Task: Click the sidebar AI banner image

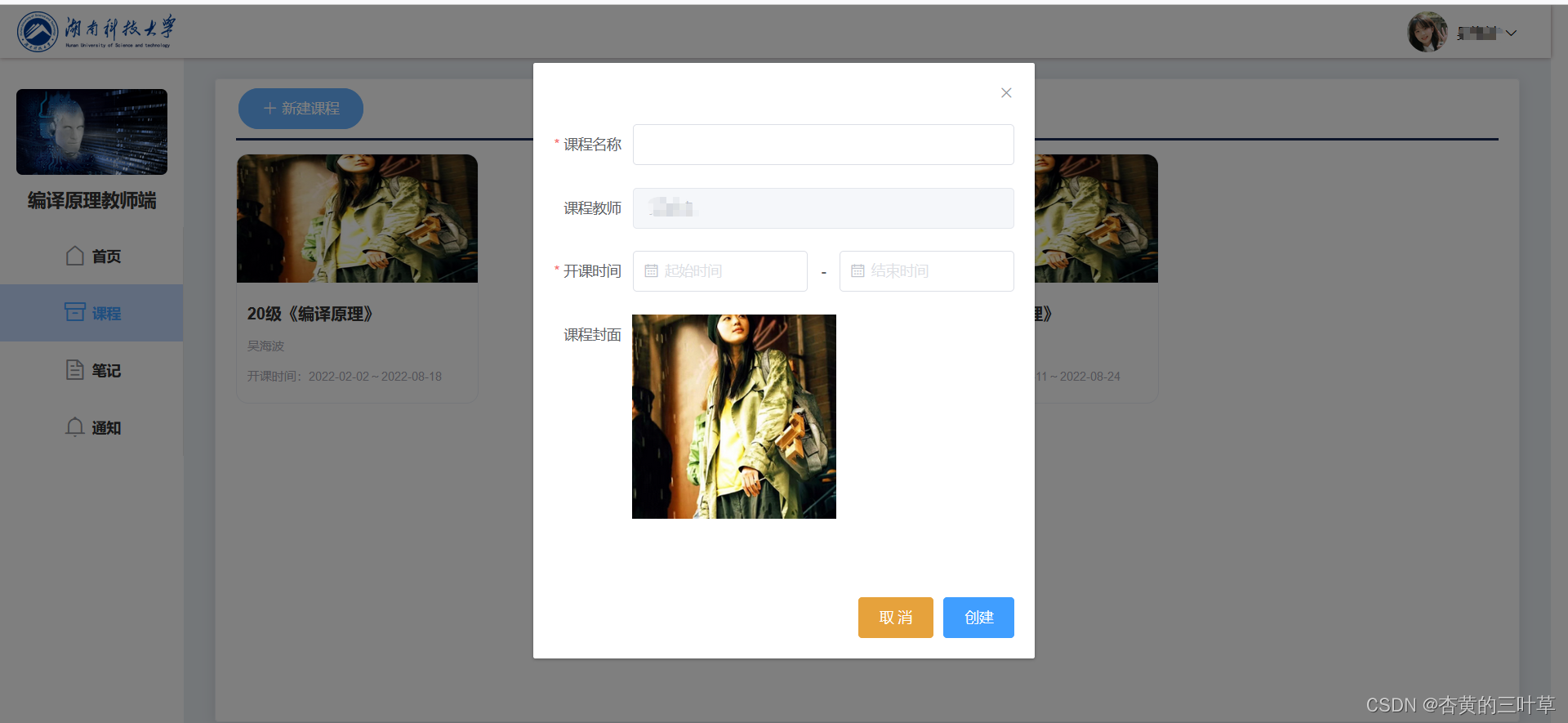Action: 91,132
